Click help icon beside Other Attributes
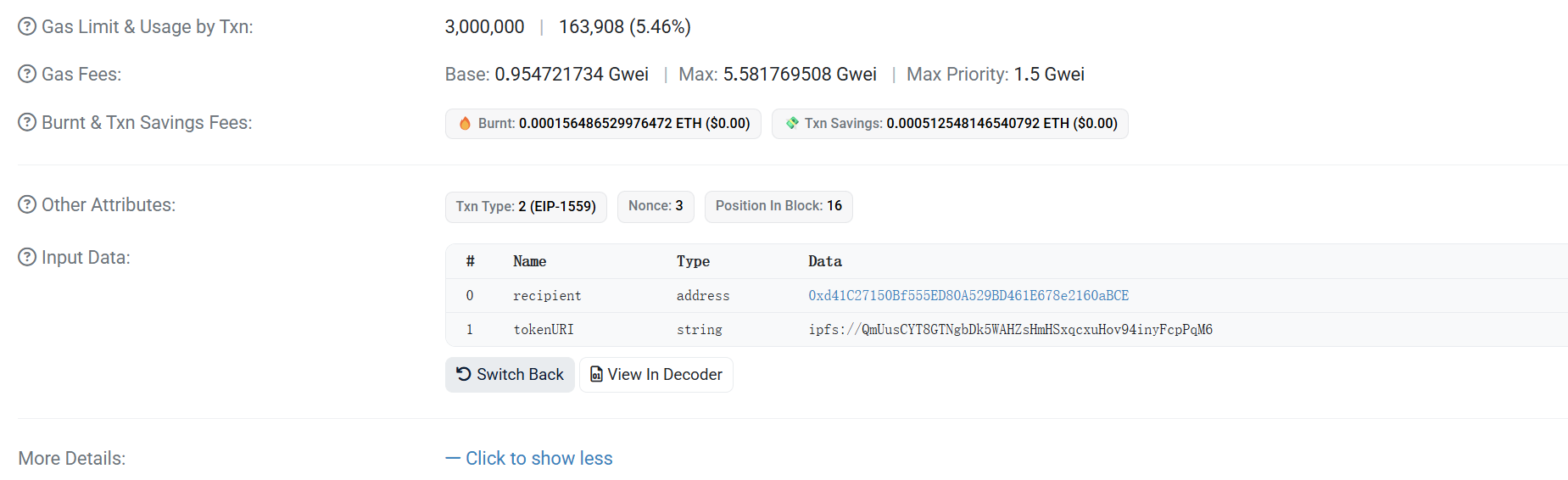 tap(27, 204)
